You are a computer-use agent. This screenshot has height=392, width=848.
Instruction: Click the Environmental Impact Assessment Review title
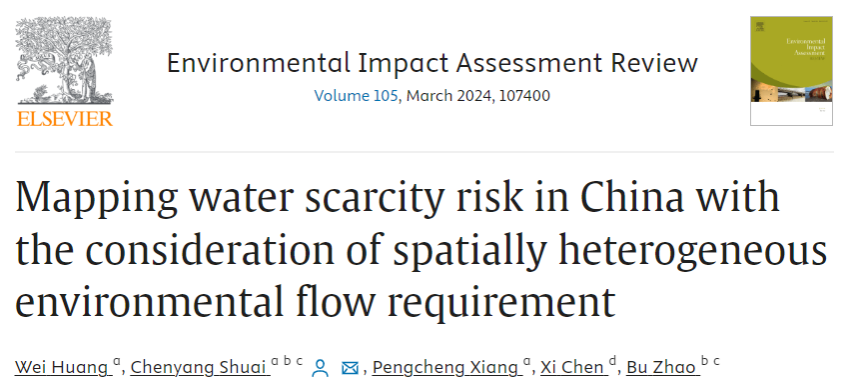(432, 63)
